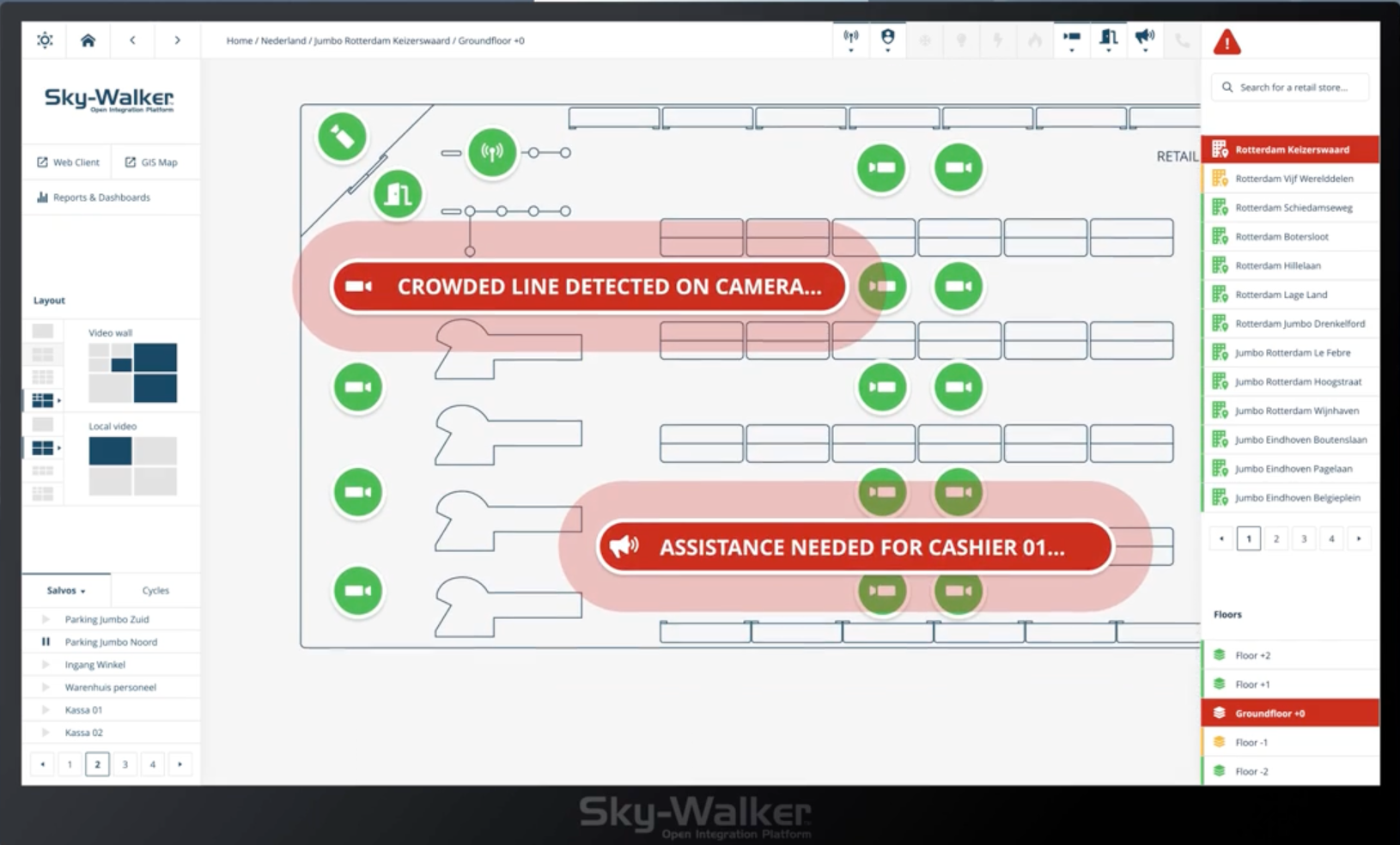Open Reports & Dashboards
Viewport: 1400px width, 845px height.
tap(94, 197)
